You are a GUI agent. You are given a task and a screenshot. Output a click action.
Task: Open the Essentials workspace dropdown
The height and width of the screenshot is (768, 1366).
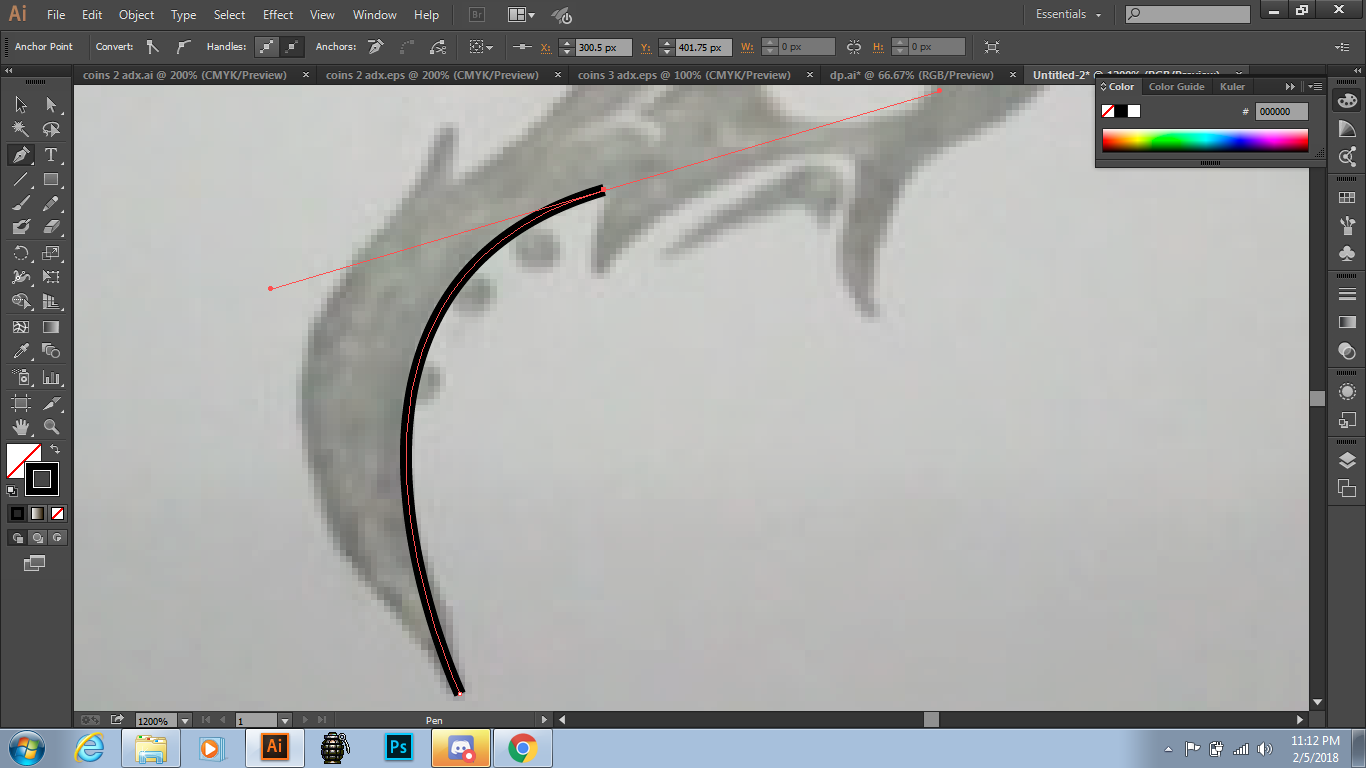pyautogui.click(x=1068, y=15)
